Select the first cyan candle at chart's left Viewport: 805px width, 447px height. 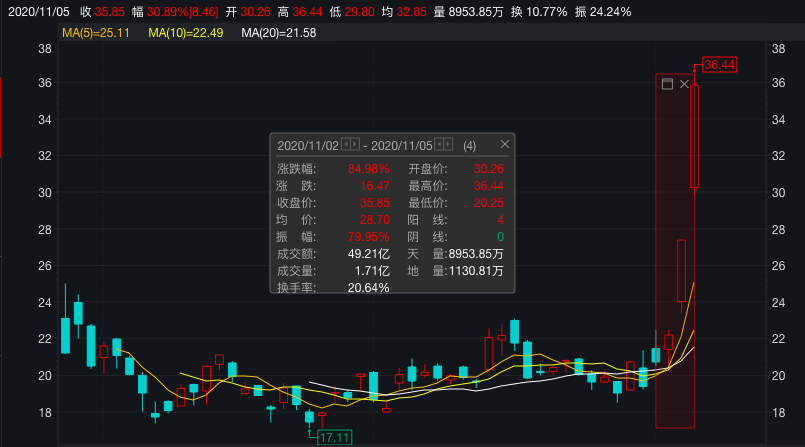65,335
